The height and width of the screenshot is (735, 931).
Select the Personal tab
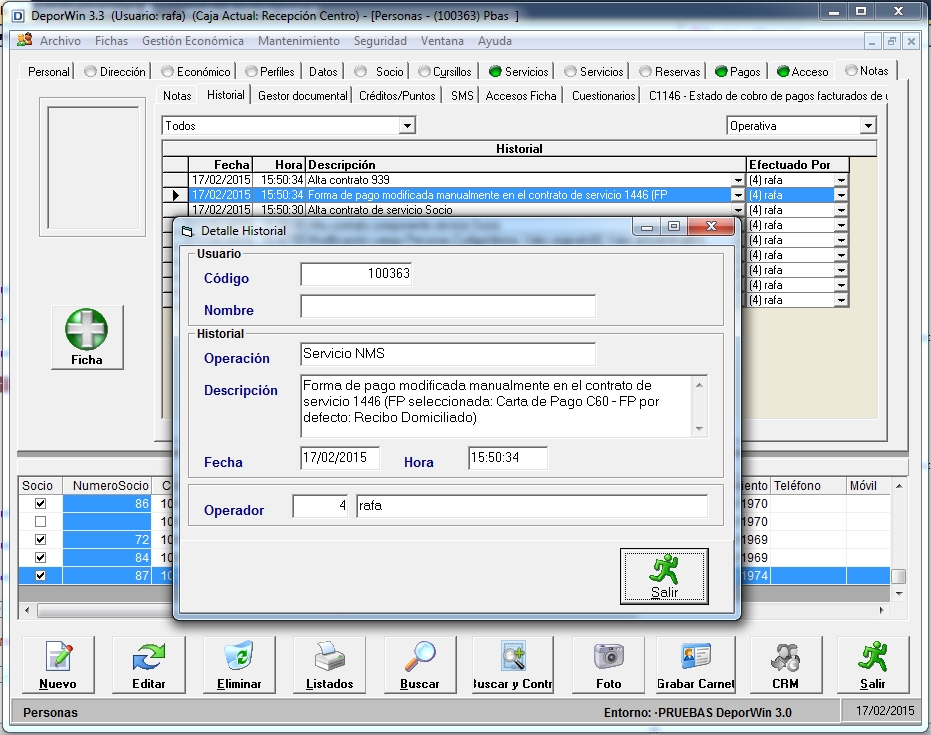pos(48,72)
